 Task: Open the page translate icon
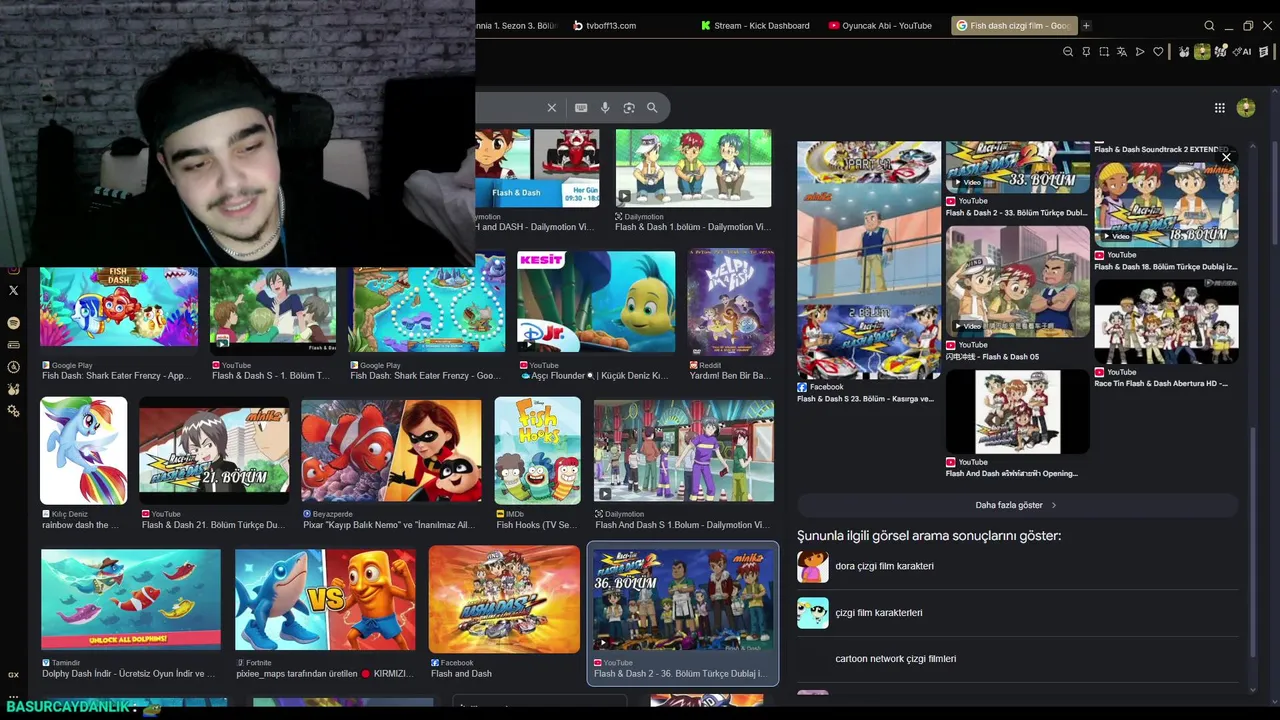click(1122, 52)
